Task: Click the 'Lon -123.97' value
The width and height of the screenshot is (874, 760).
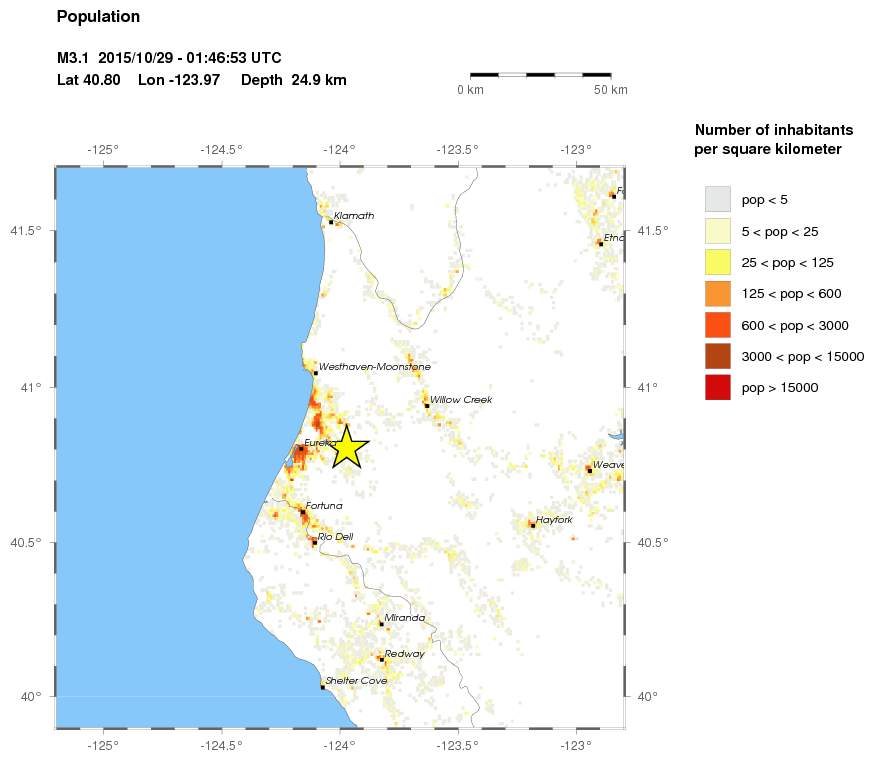Action: click(179, 80)
